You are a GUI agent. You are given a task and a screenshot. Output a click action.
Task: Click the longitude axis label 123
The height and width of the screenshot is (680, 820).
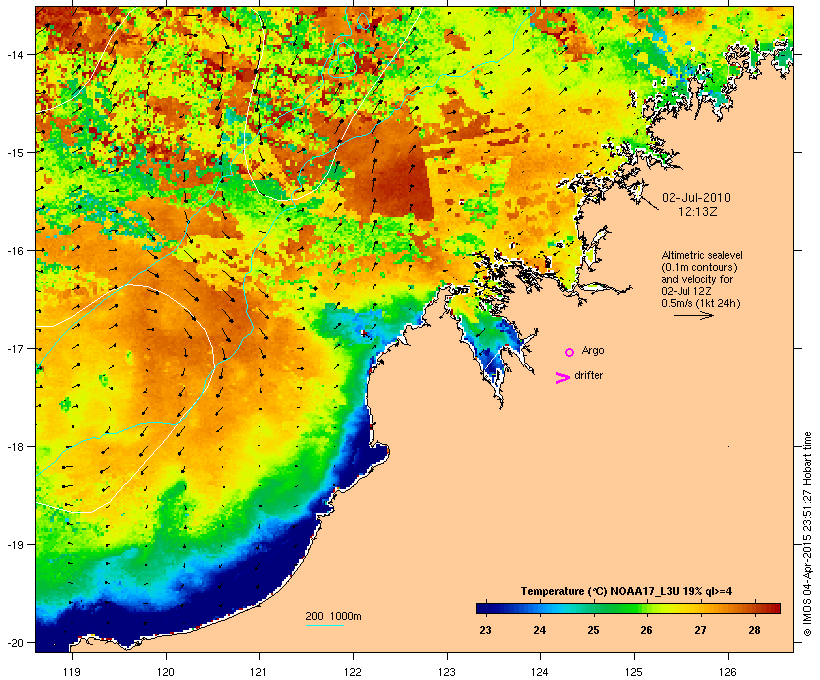click(447, 672)
